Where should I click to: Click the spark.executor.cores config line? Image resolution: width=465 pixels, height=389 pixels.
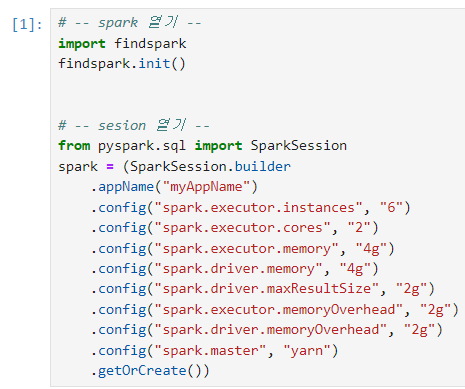tap(235, 228)
